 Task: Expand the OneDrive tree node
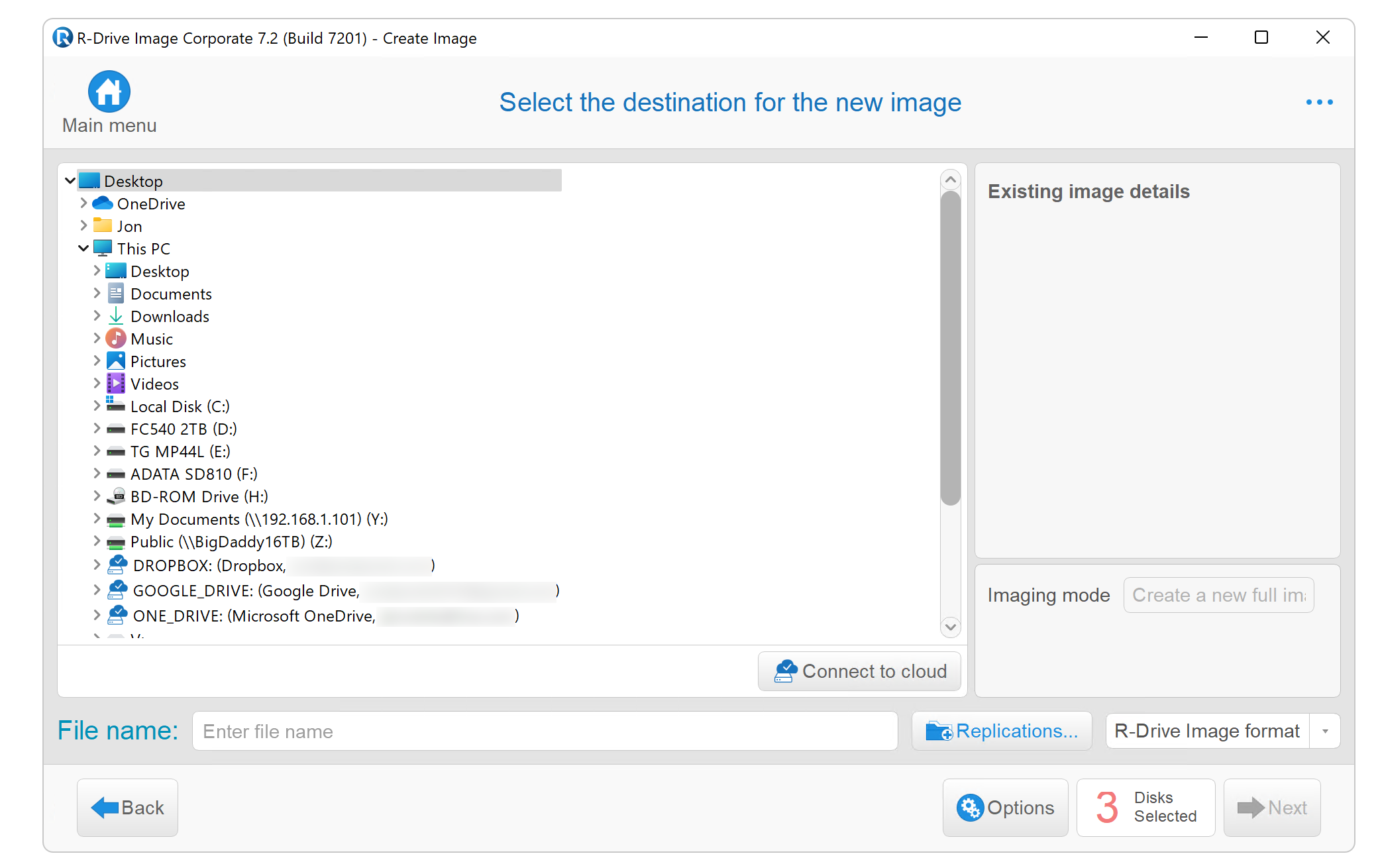pyautogui.click(x=83, y=203)
